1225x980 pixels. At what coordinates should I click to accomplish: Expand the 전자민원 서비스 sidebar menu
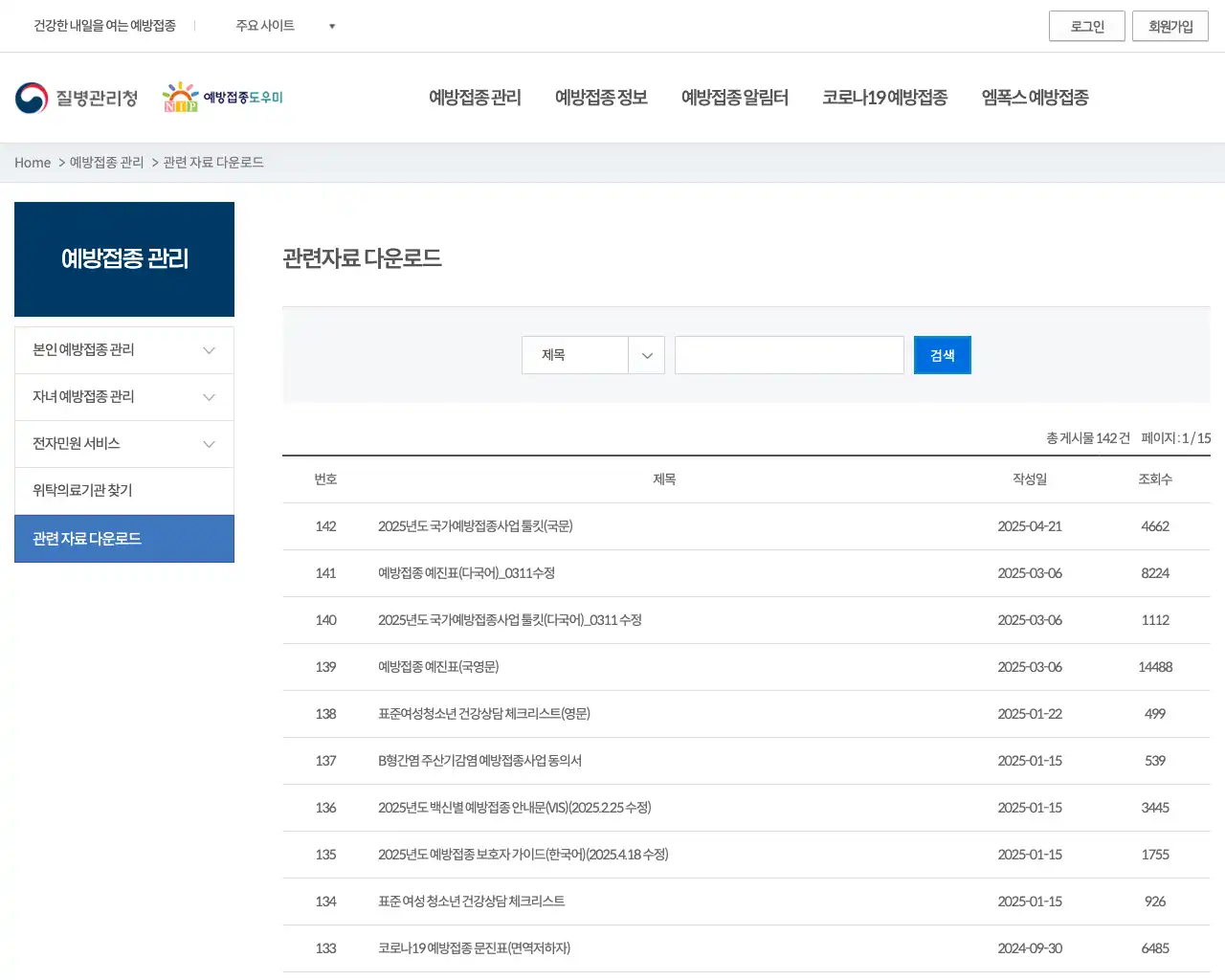pyautogui.click(x=123, y=443)
